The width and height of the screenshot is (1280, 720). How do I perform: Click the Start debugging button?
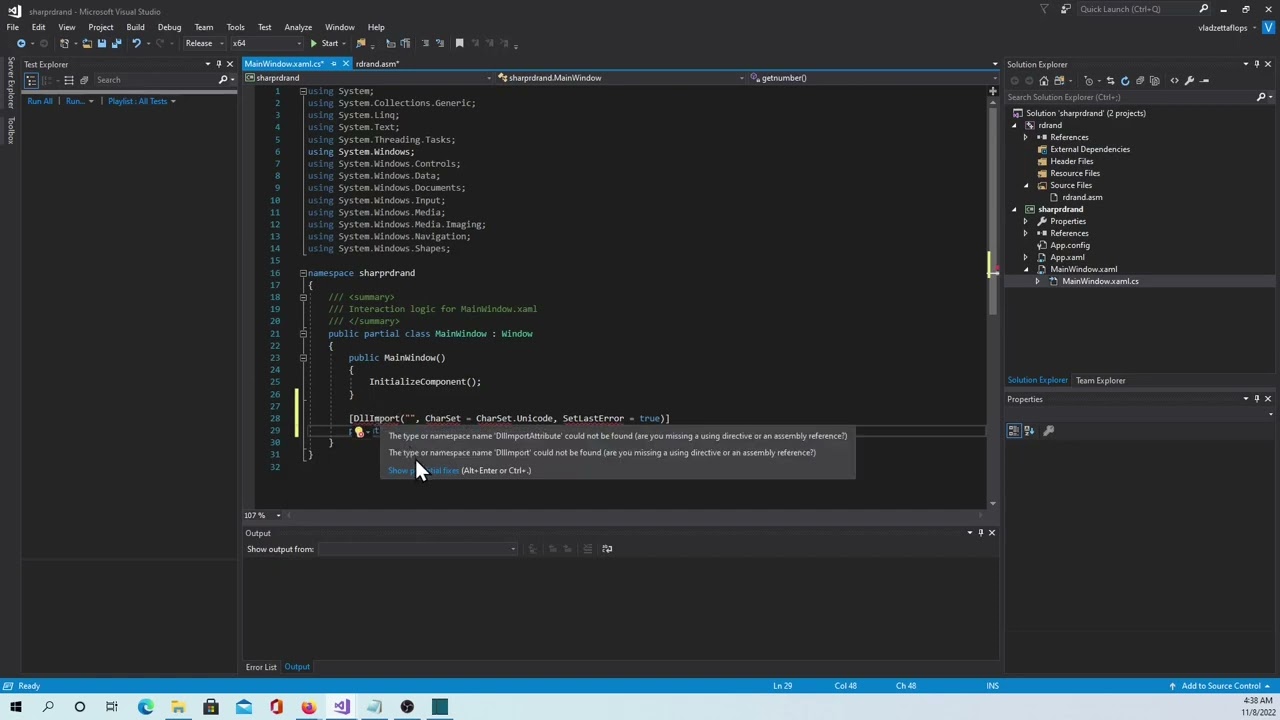[324, 43]
